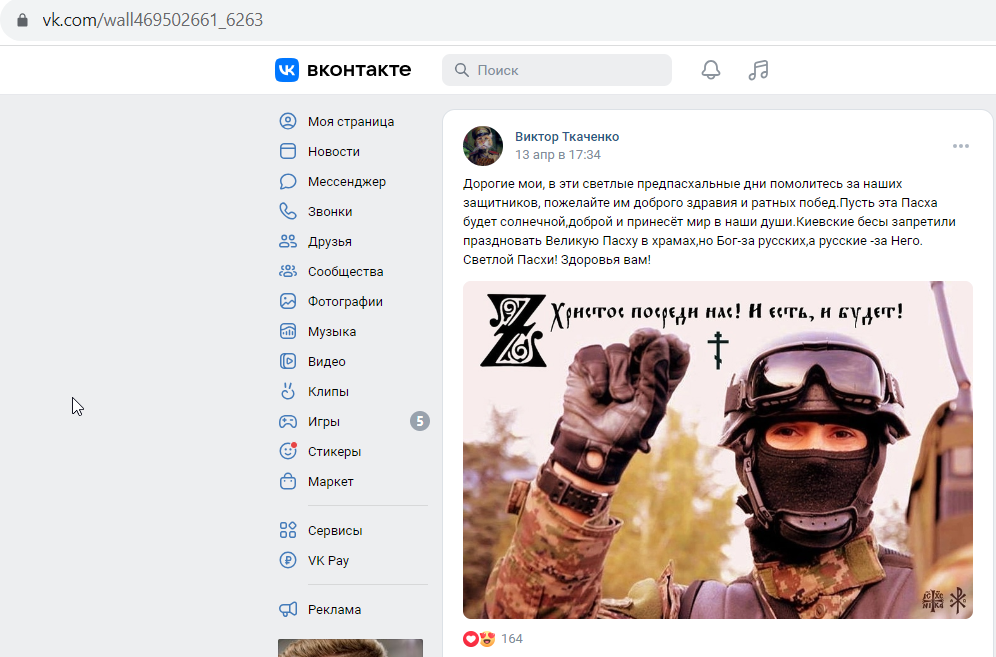Open the post's three-dot options menu
The height and width of the screenshot is (657, 996).
pos(960,146)
